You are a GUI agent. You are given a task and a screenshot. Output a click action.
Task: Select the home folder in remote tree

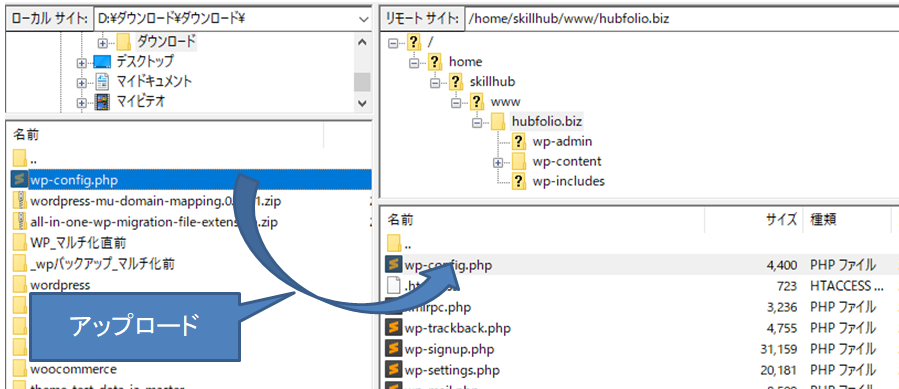point(465,61)
